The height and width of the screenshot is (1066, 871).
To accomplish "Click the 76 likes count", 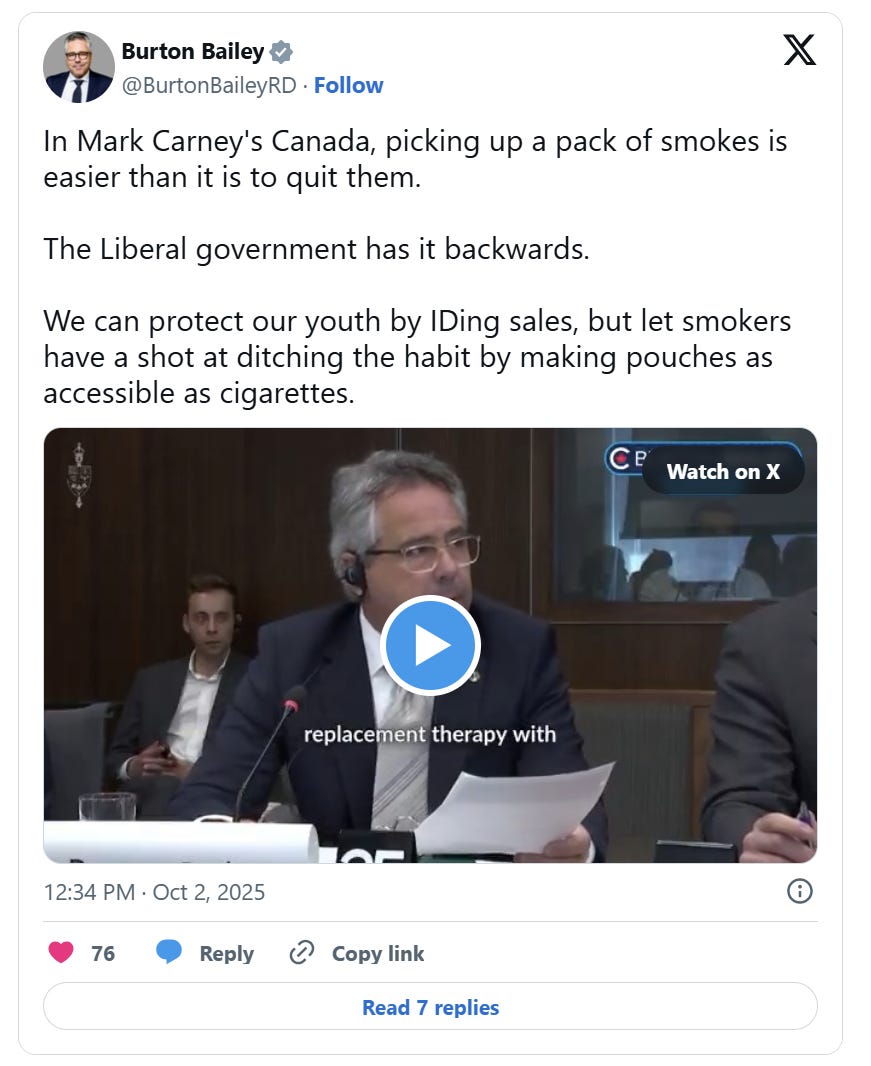I will pyautogui.click(x=103, y=954).
